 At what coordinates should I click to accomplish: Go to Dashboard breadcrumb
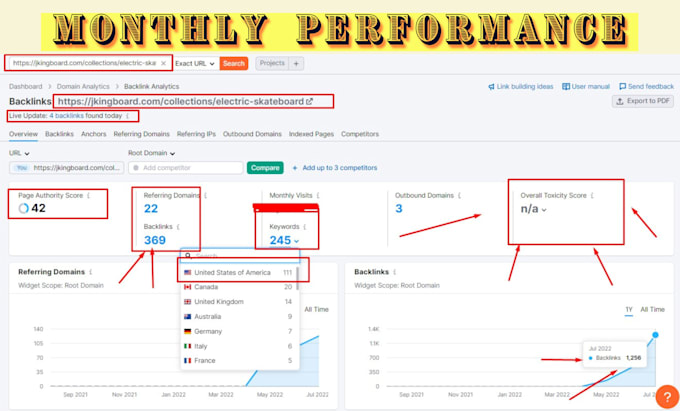(26, 86)
